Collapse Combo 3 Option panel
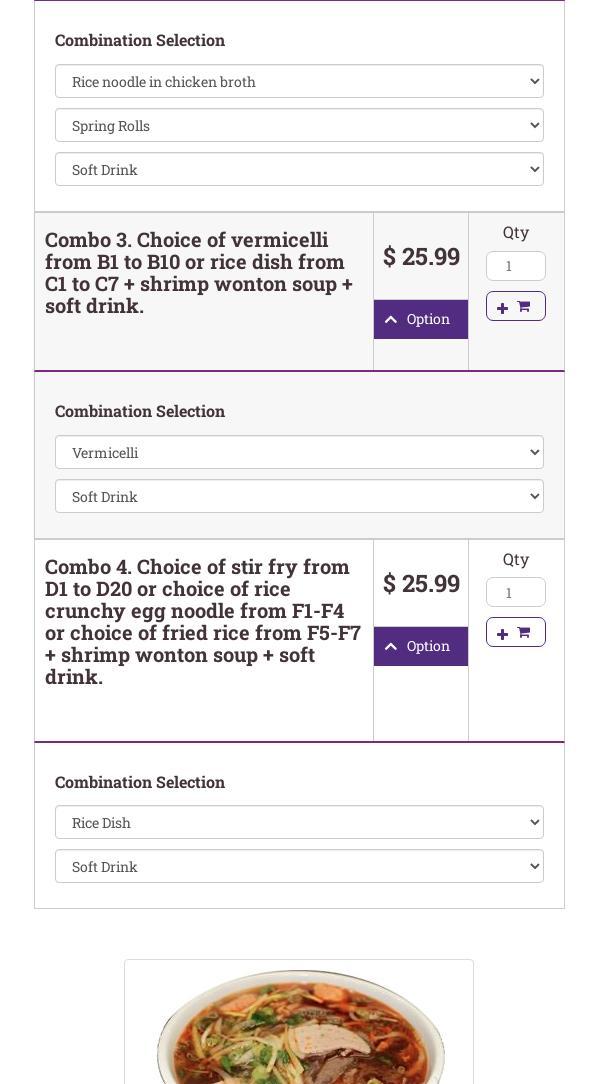This screenshot has height=1084, width=605. 421,319
